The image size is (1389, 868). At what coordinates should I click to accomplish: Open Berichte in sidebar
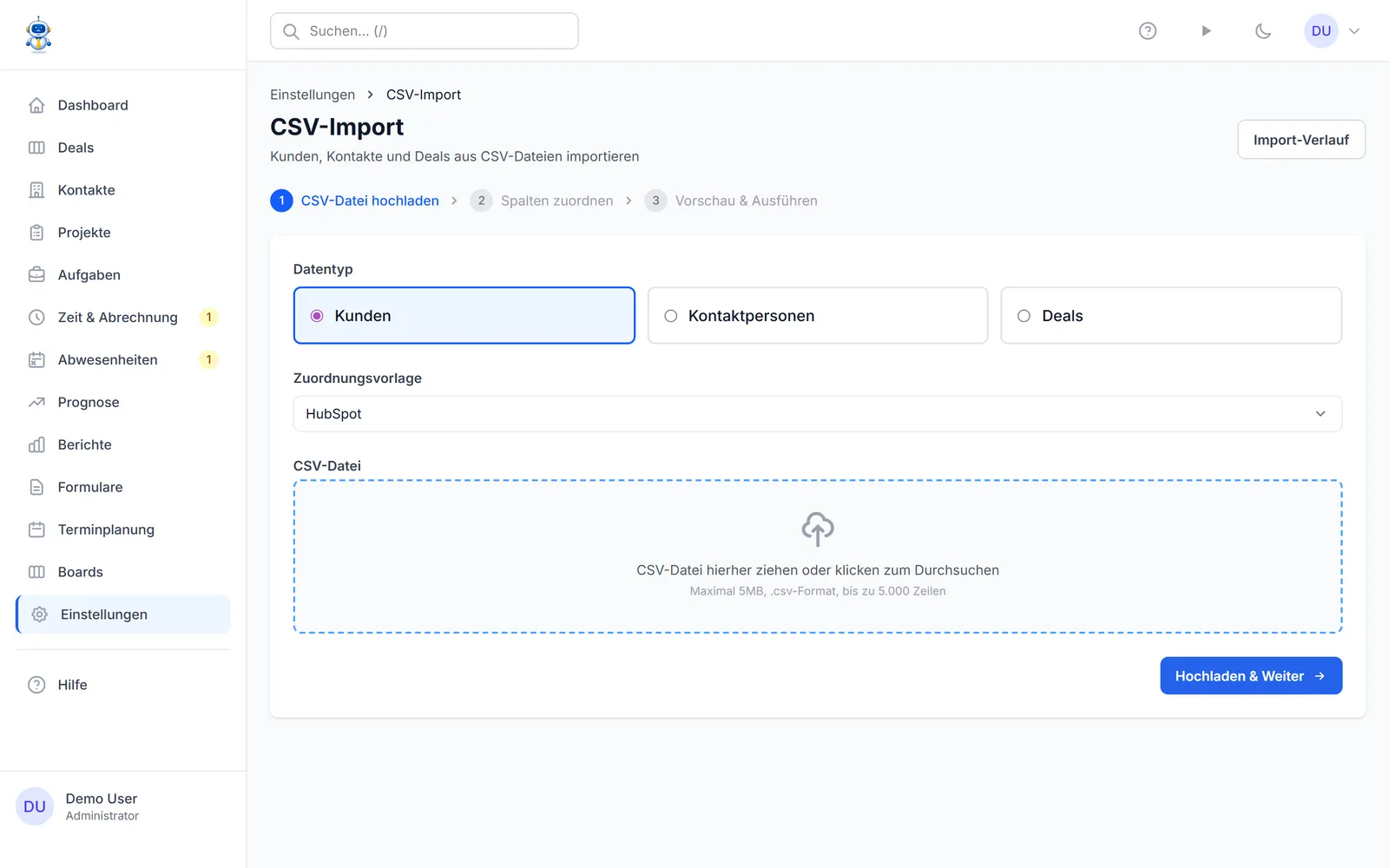(x=123, y=445)
